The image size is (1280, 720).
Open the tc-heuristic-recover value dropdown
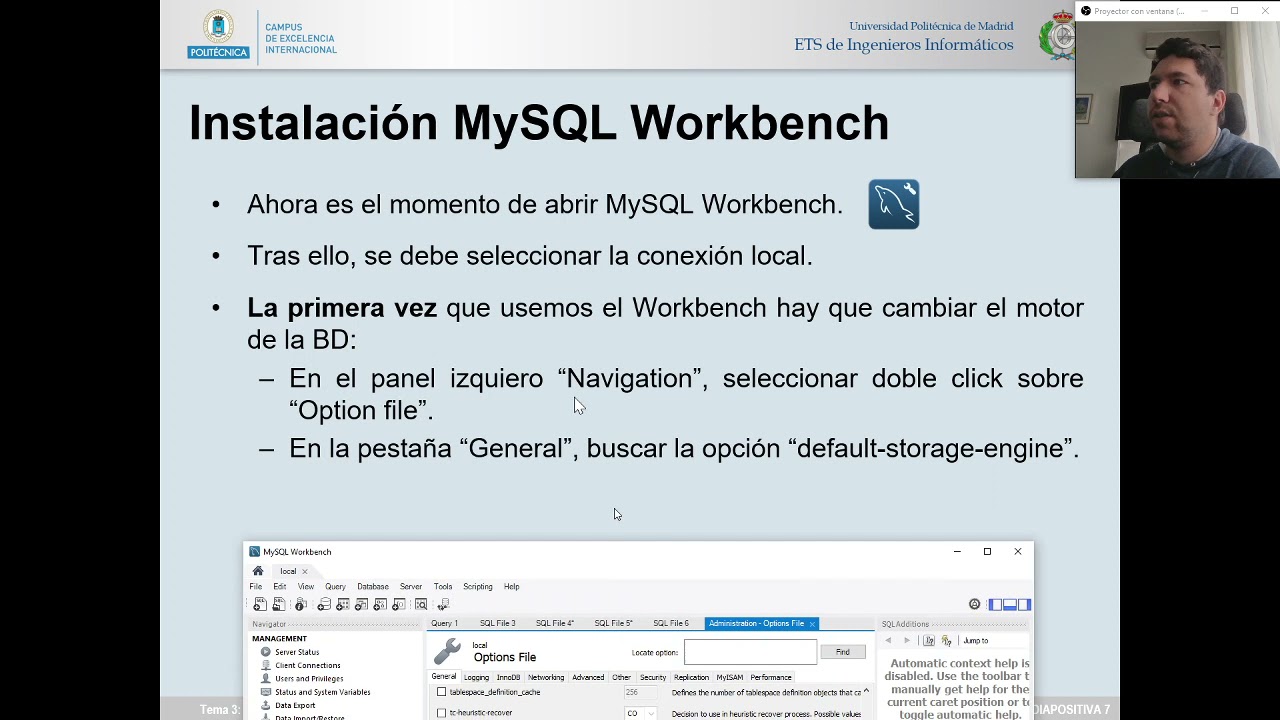(x=651, y=714)
